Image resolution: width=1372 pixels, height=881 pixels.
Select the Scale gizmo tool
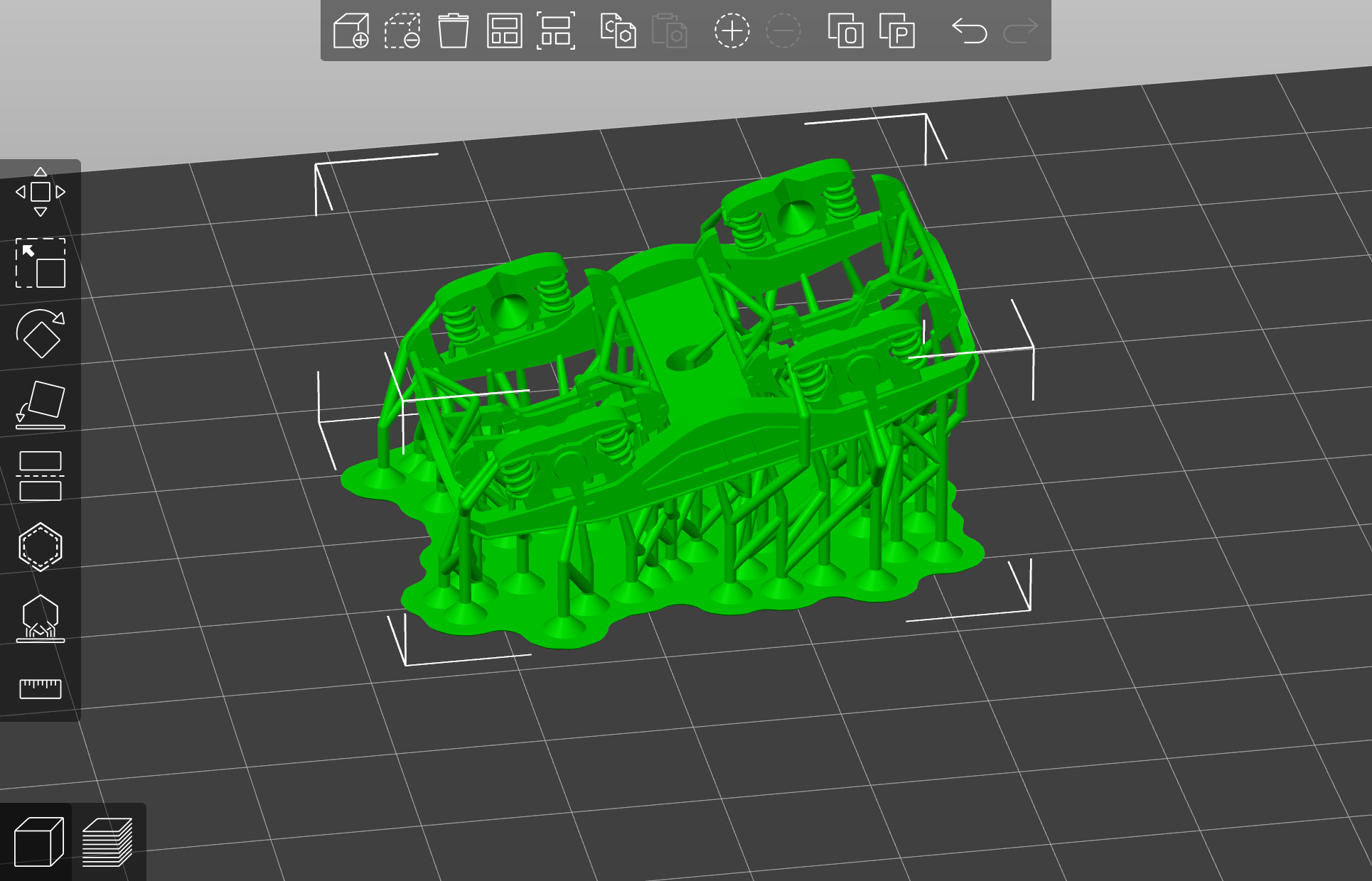click(41, 263)
